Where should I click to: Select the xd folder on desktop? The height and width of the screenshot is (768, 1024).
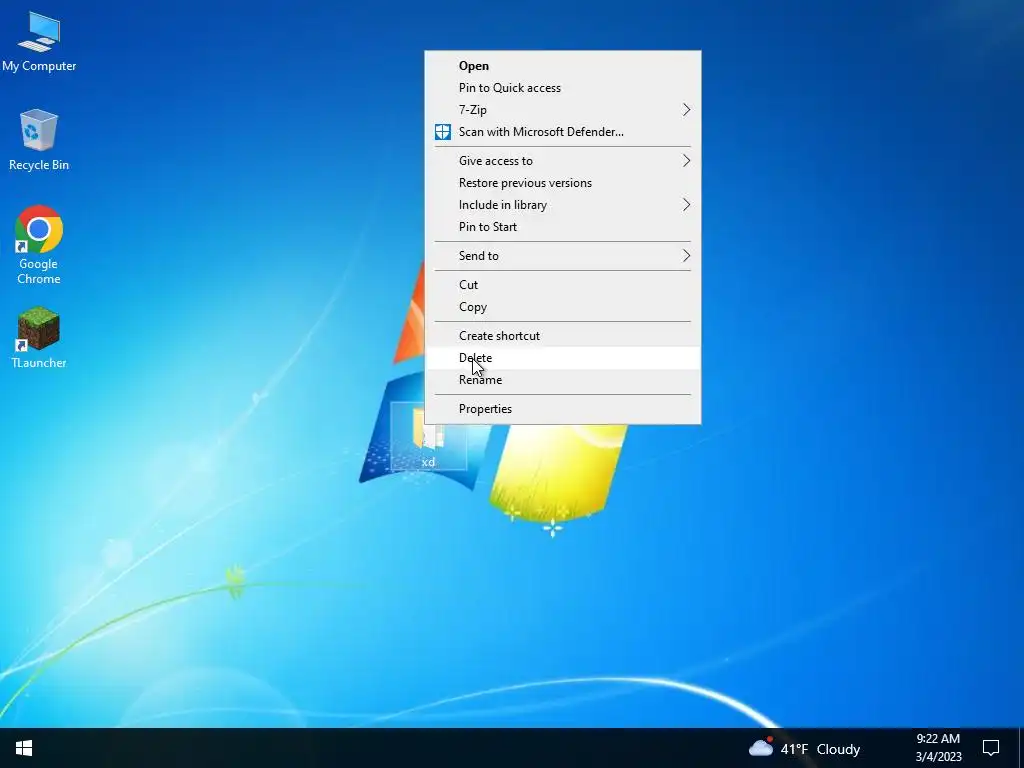[428, 437]
